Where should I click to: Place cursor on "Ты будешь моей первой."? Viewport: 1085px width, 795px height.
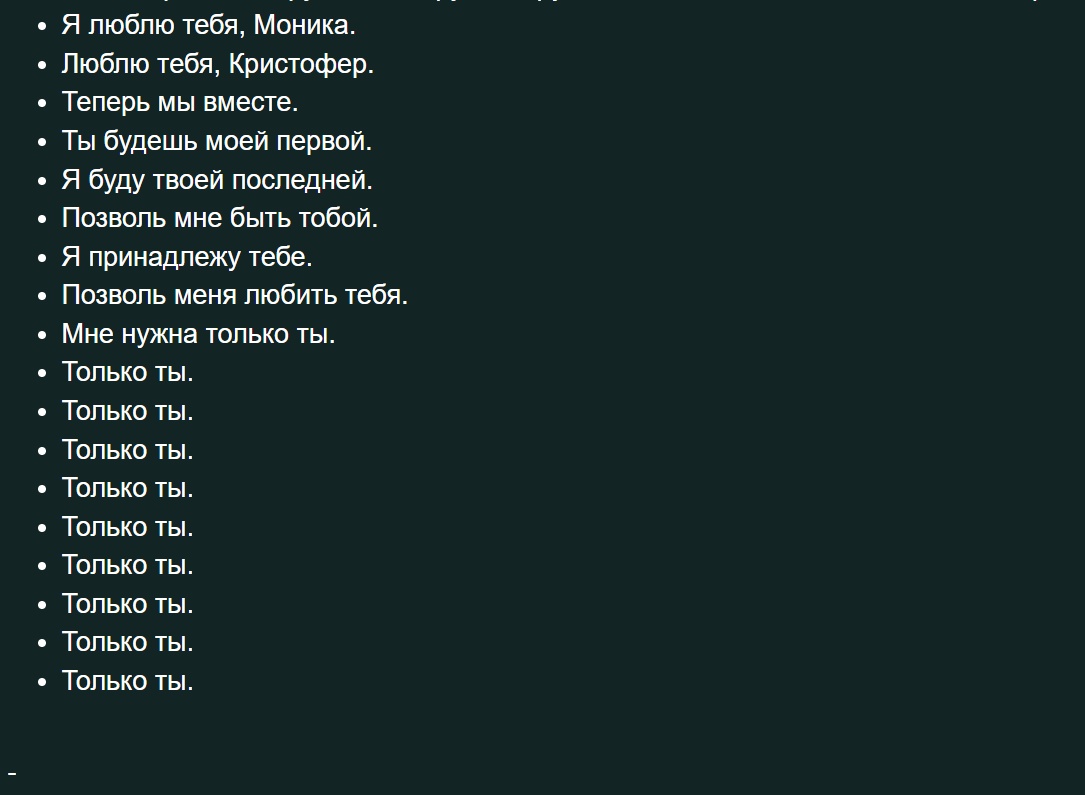[x=217, y=141]
